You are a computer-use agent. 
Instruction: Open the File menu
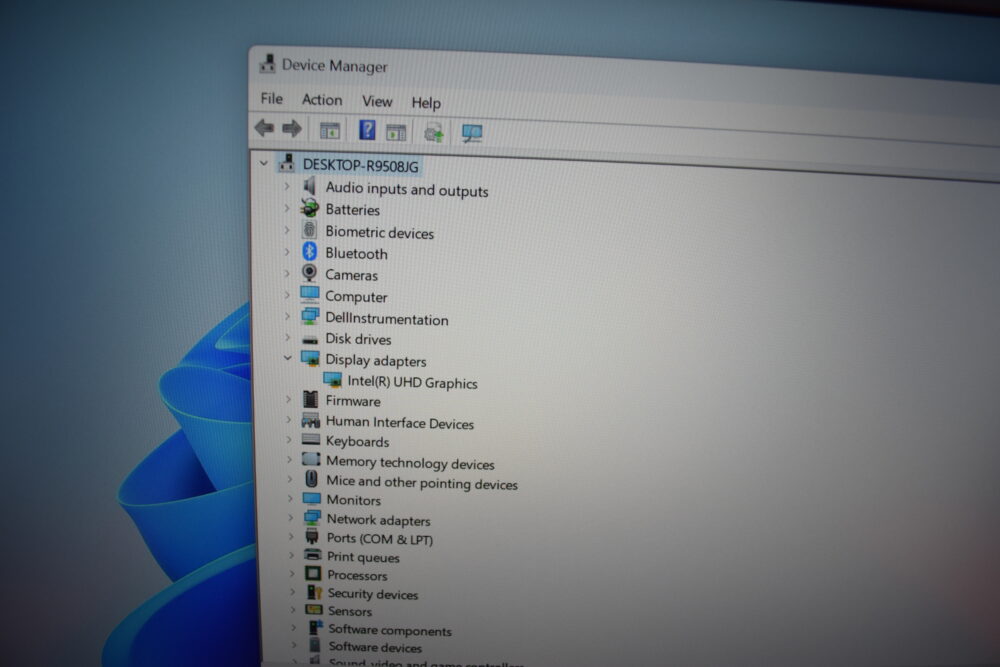272,98
